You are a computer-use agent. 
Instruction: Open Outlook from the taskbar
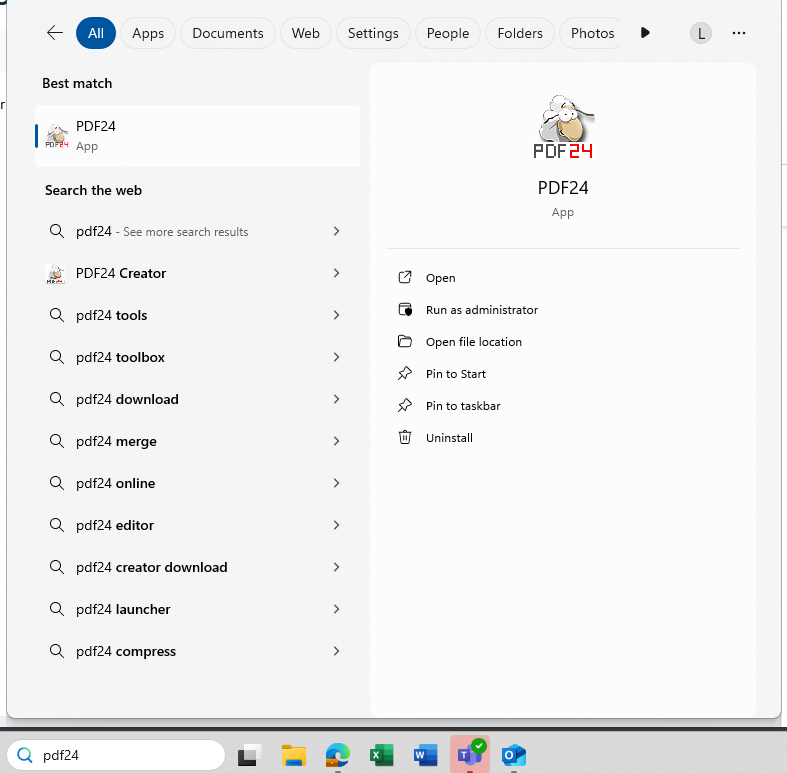pos(514,755)
